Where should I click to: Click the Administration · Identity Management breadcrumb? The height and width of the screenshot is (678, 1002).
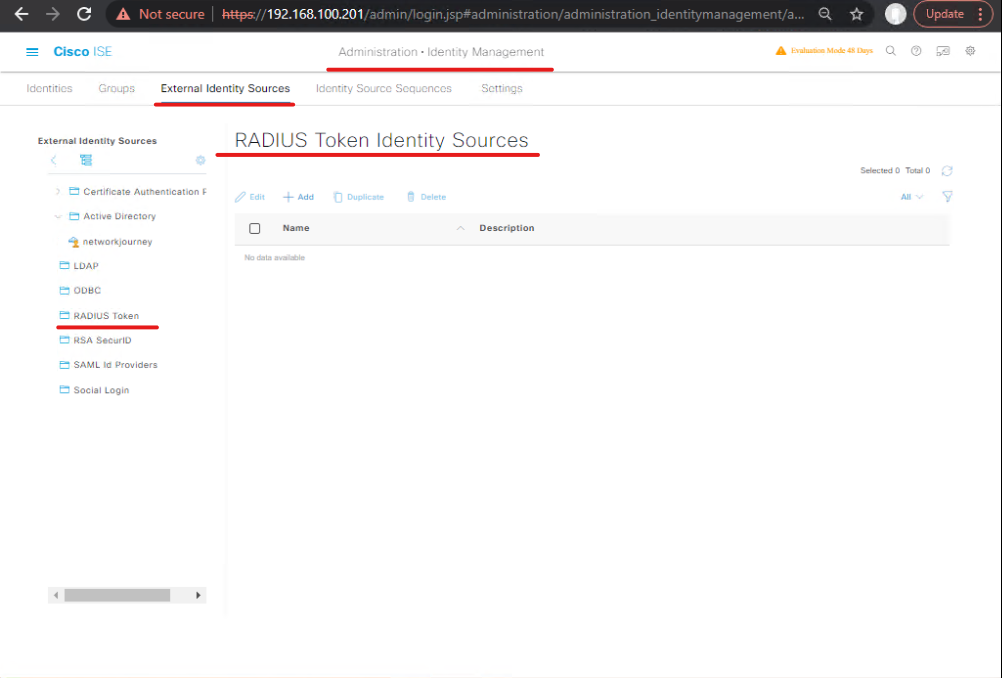click(x=441, y=52)
